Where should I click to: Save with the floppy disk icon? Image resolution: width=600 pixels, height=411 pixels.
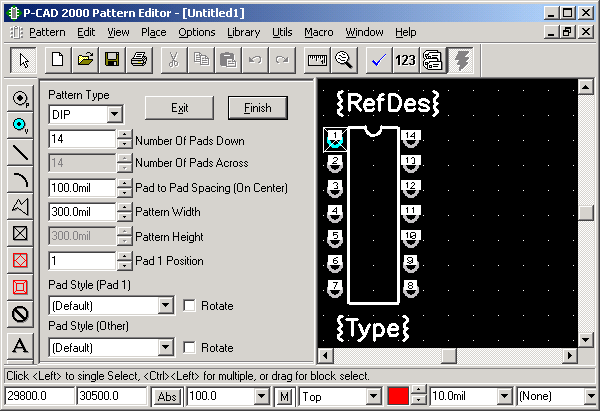coord(112,60)
